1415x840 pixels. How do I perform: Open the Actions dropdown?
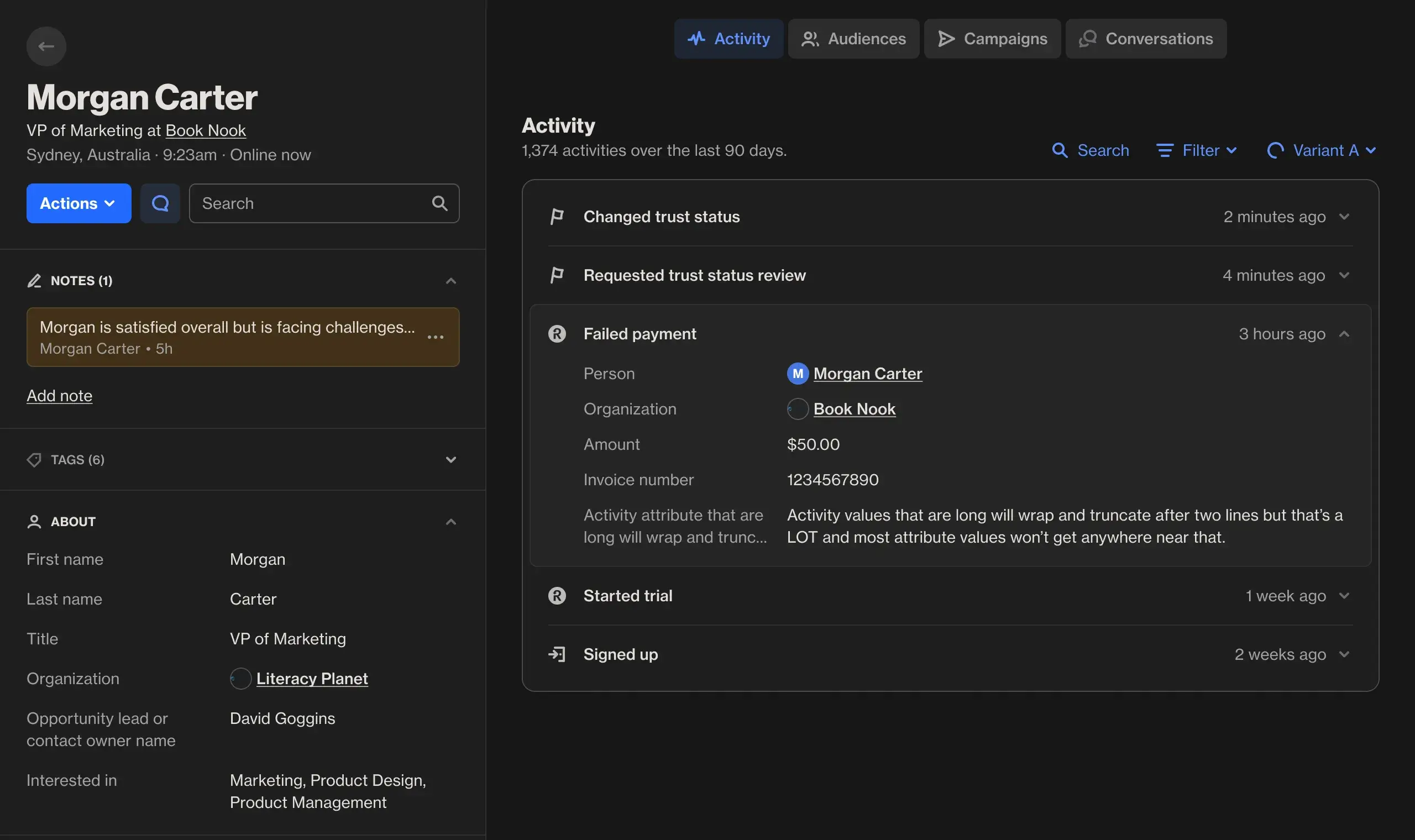78,203
